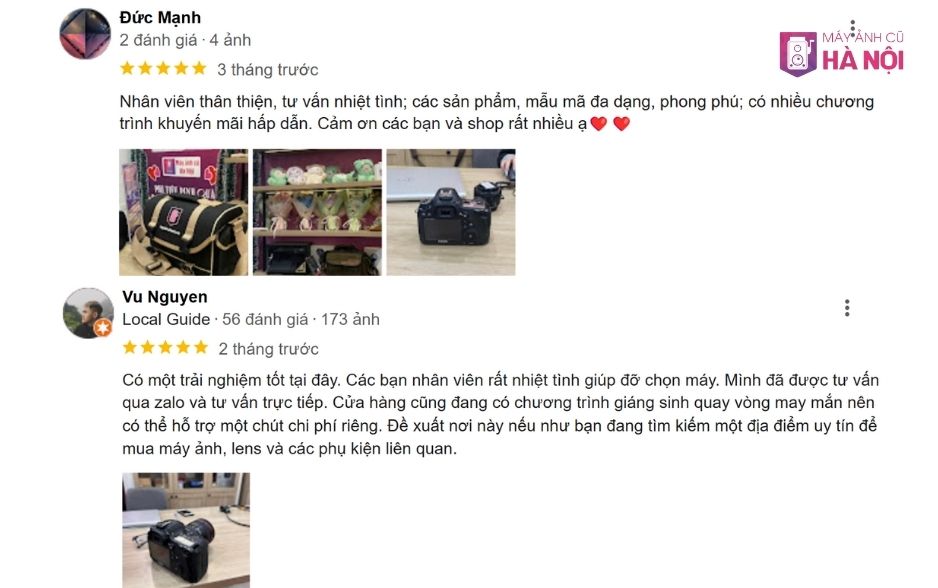Screen dimensions: 938x588
Task: Open Vu Nguyen's profile avatar
Action: 88,313
